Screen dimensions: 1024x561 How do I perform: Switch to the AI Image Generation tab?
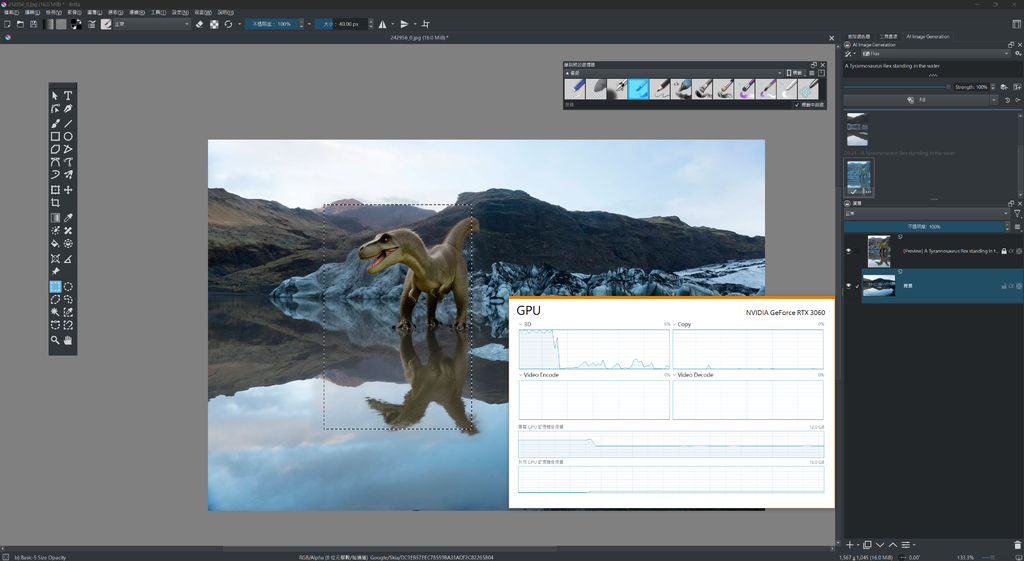click(x=927, y=36)
